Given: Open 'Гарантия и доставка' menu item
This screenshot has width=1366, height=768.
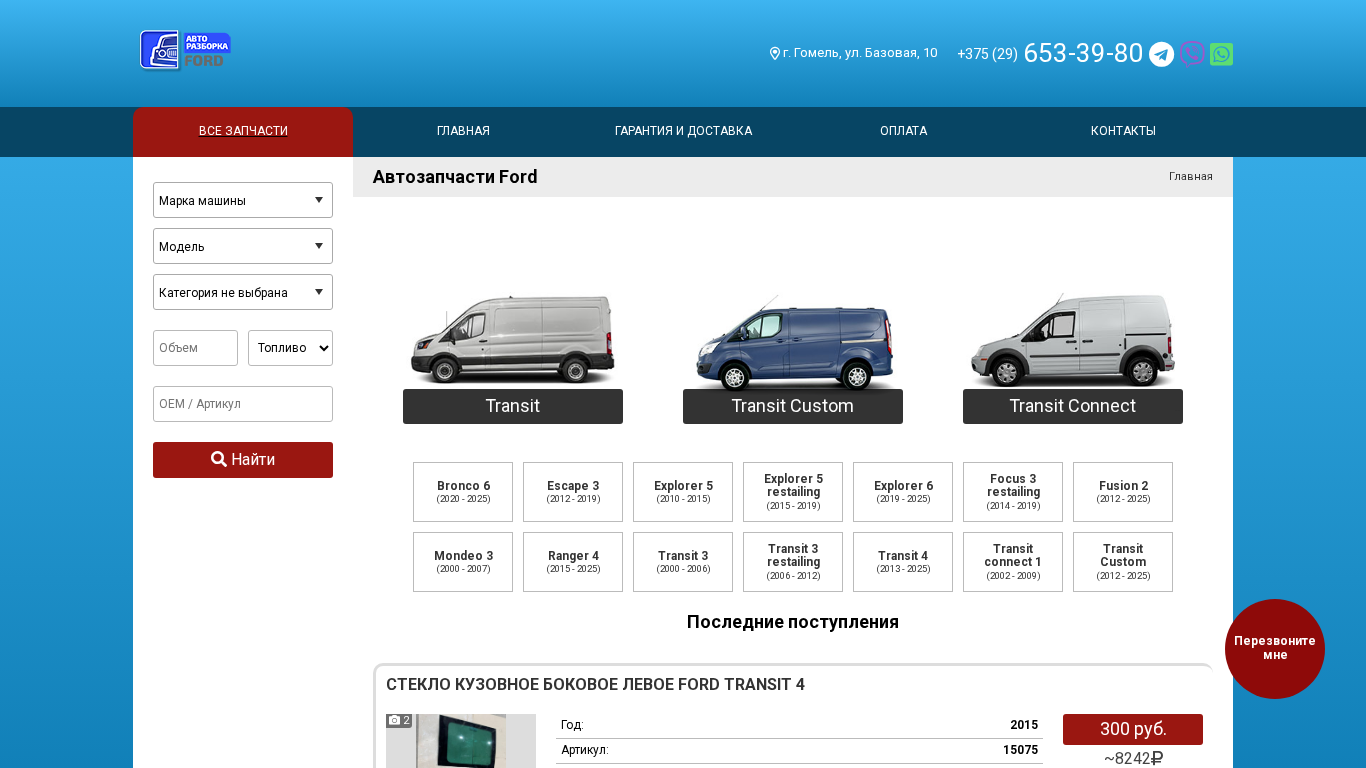Looking at the screenshot, I should pos(683,131).
